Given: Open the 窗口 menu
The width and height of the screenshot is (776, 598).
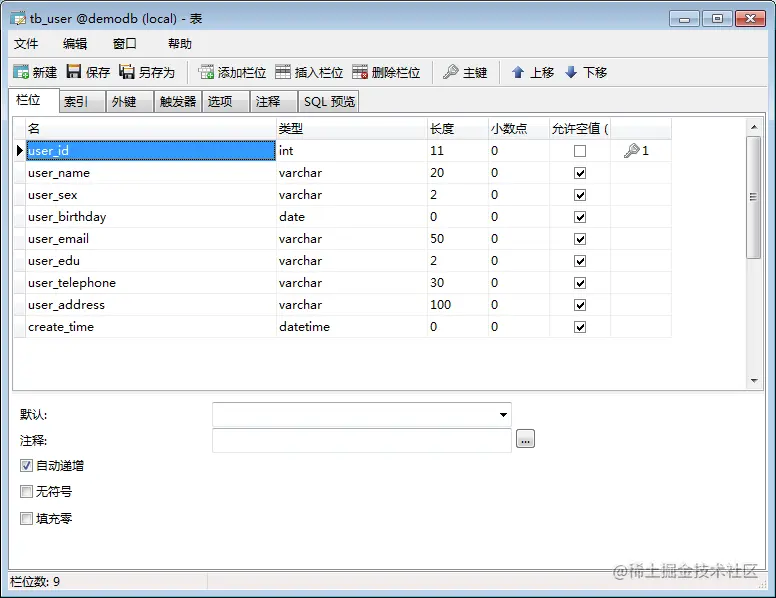Looking at the screenshot, I should 125,44.
